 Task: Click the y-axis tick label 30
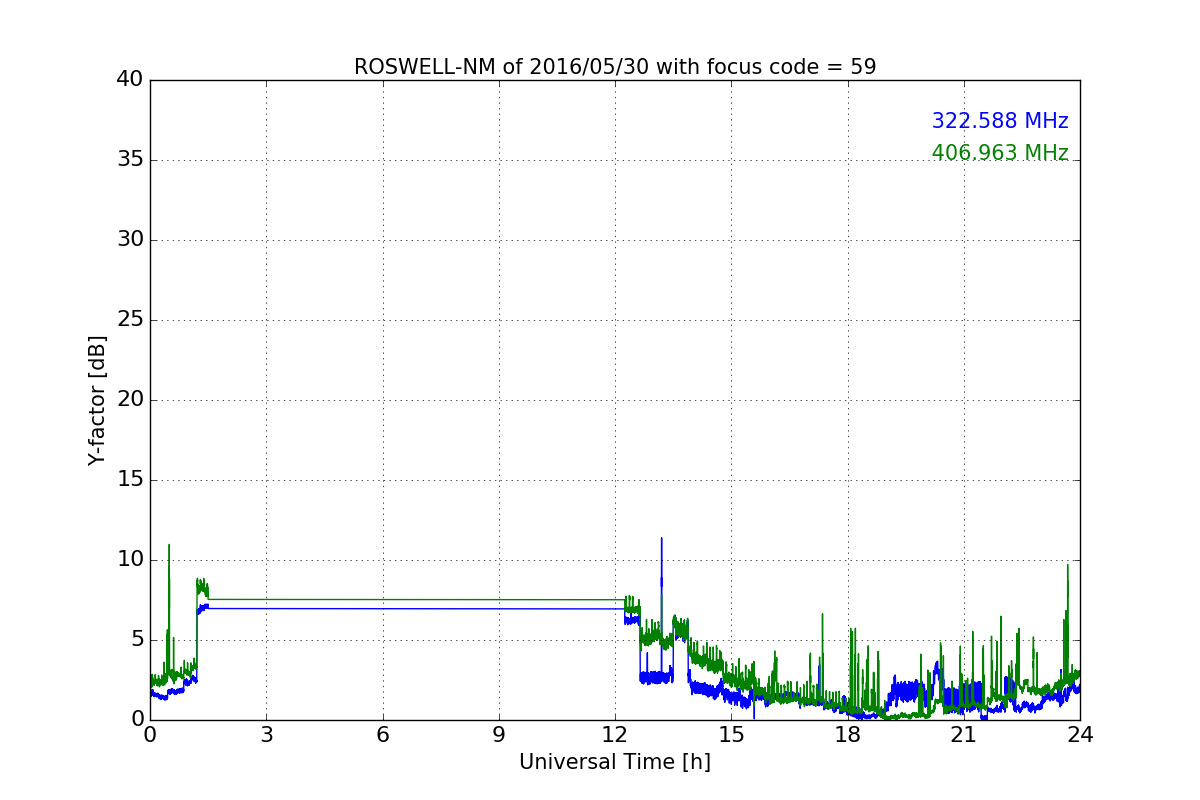130,240
